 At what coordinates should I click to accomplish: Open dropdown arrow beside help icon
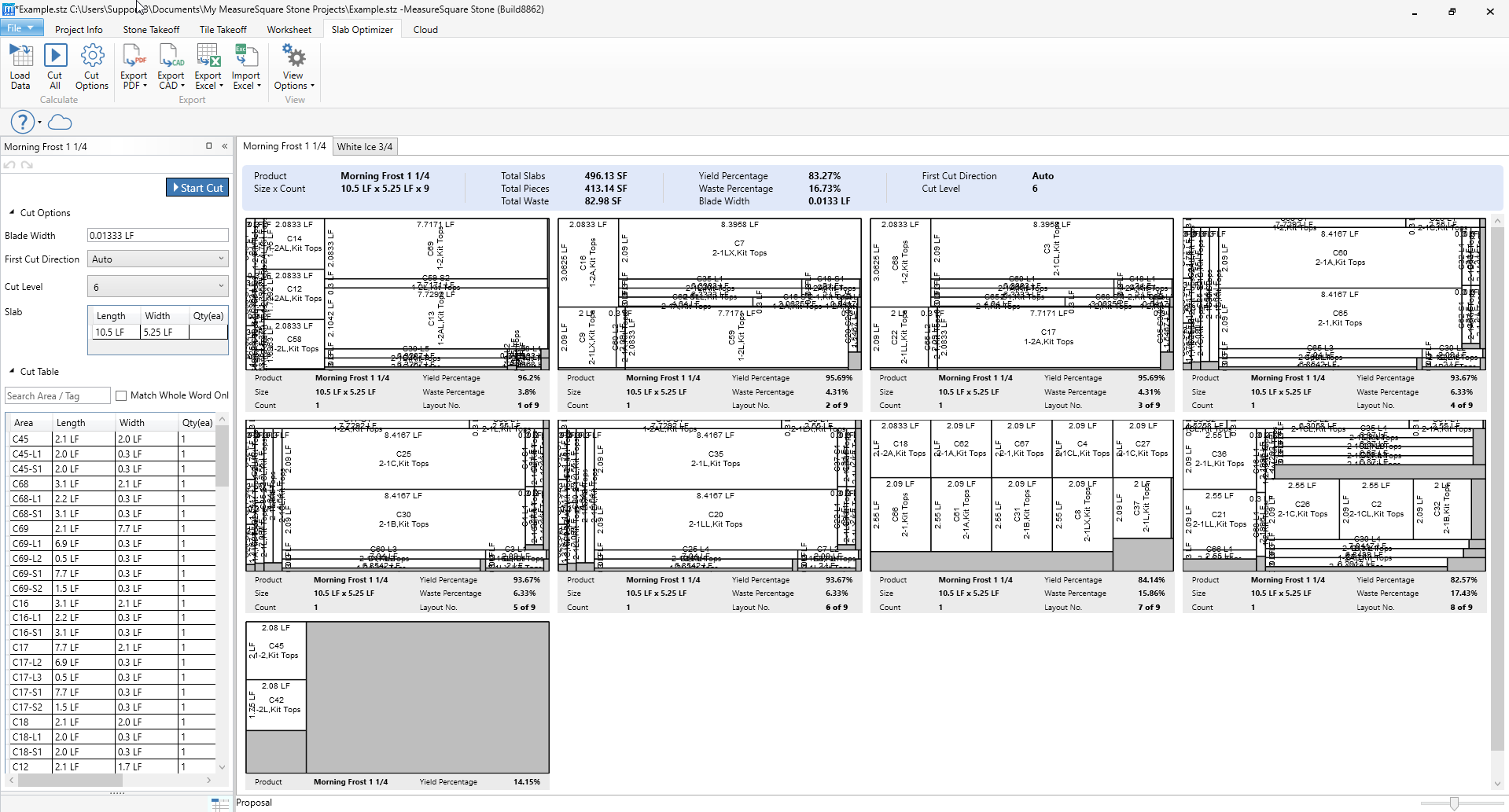[40, 123]
